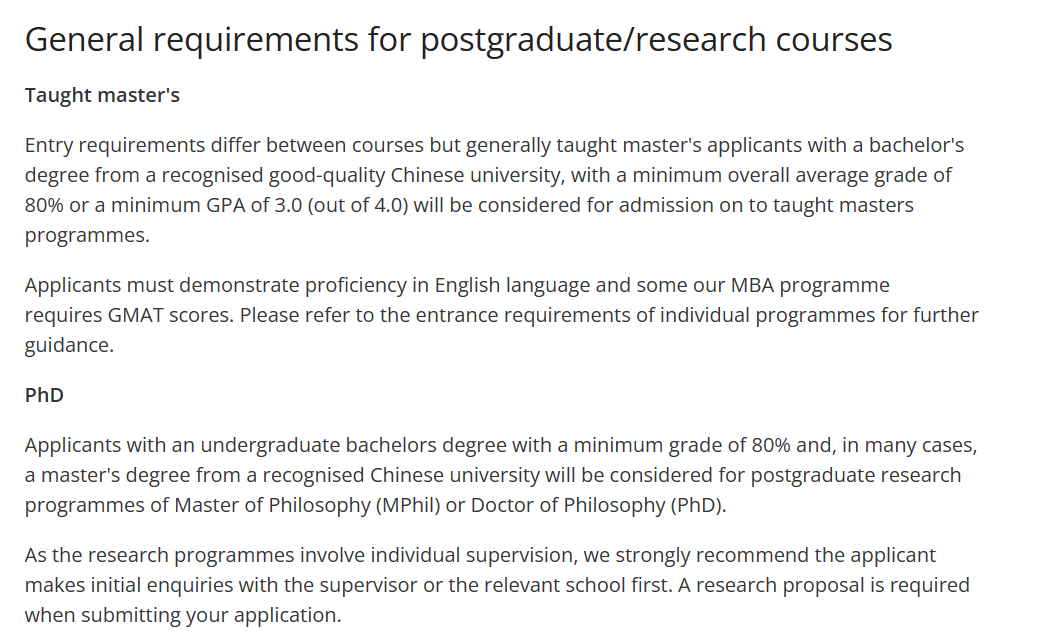Click the phrase 'good-quality Chinese university'
The height and width of the screenshot is (641, 1038).
416,175
